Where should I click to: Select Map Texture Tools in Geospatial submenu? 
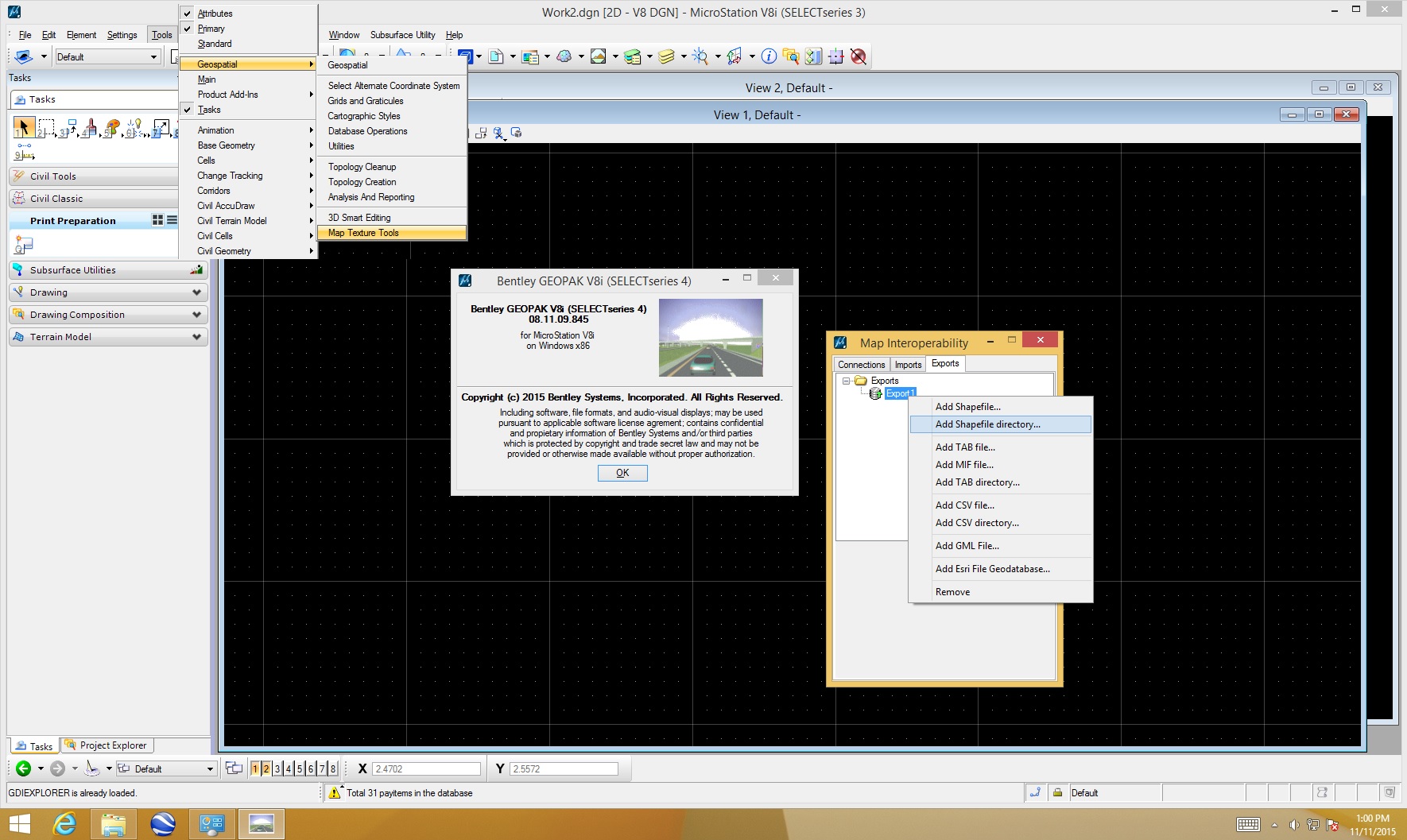tap(392, 233)
